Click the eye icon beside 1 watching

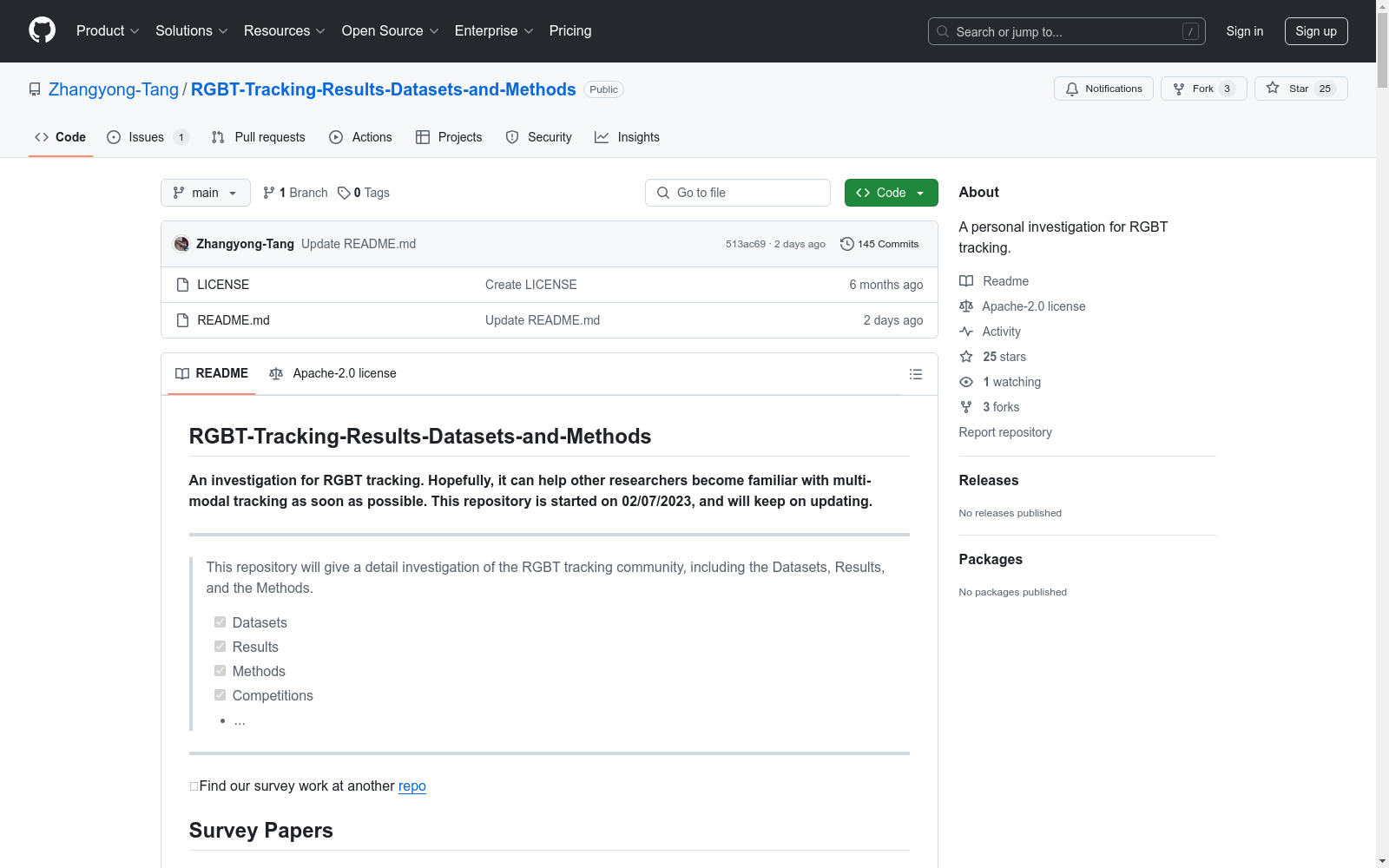point(966,382)
